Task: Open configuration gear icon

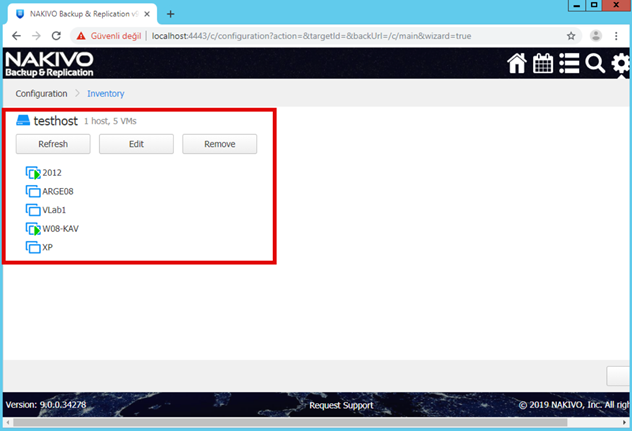Action: click(x=621, y=64)
